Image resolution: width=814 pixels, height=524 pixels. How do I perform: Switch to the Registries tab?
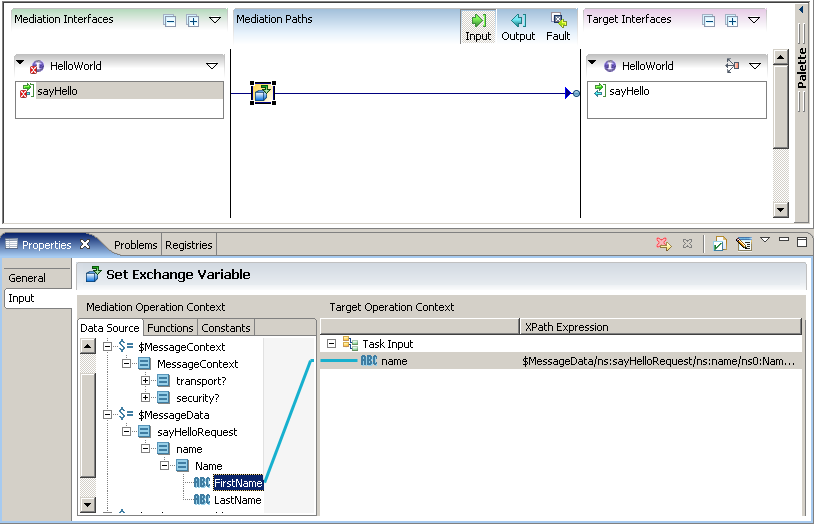[x=188, y=245]
